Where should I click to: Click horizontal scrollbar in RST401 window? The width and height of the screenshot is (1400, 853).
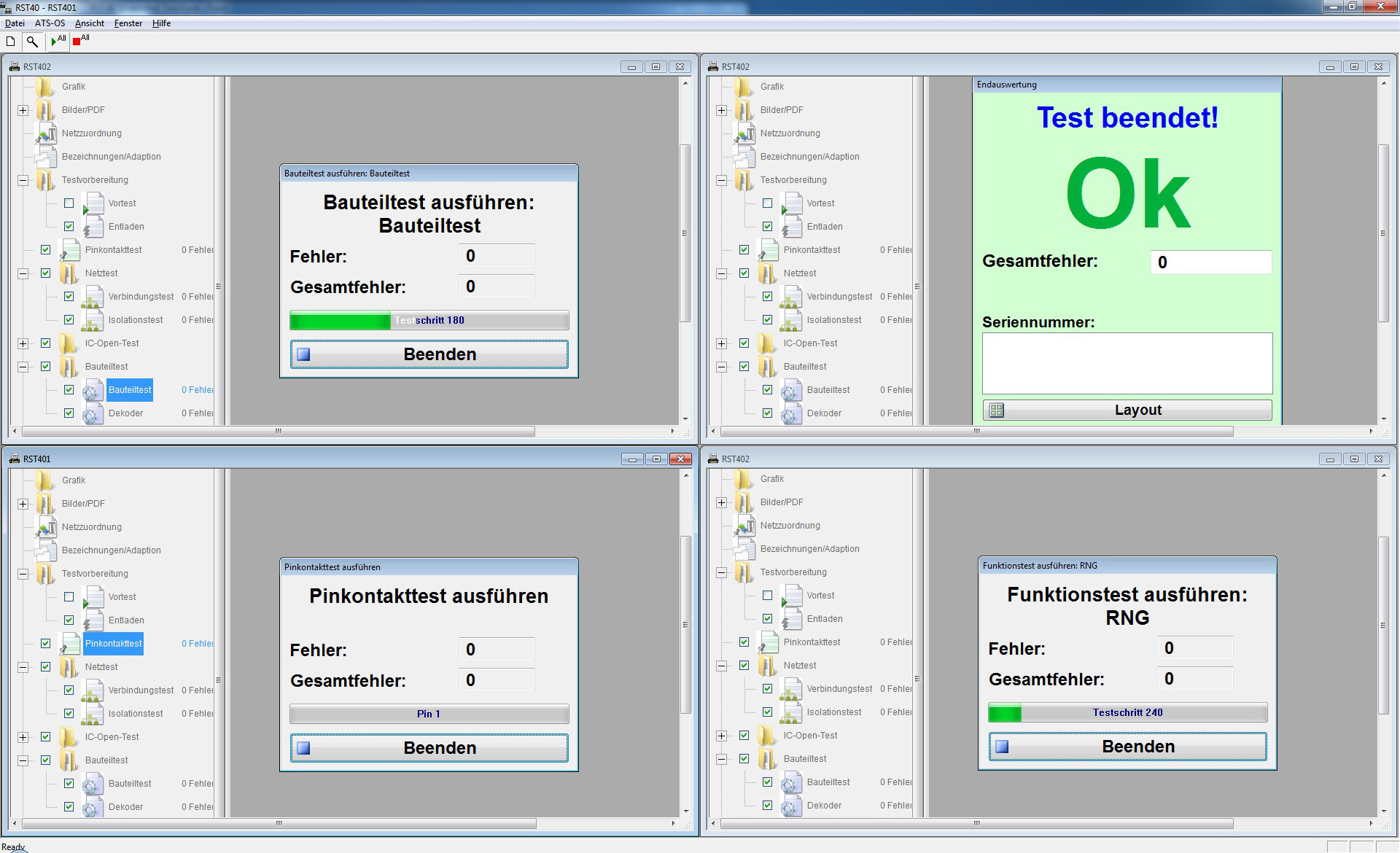pos(279,823)
